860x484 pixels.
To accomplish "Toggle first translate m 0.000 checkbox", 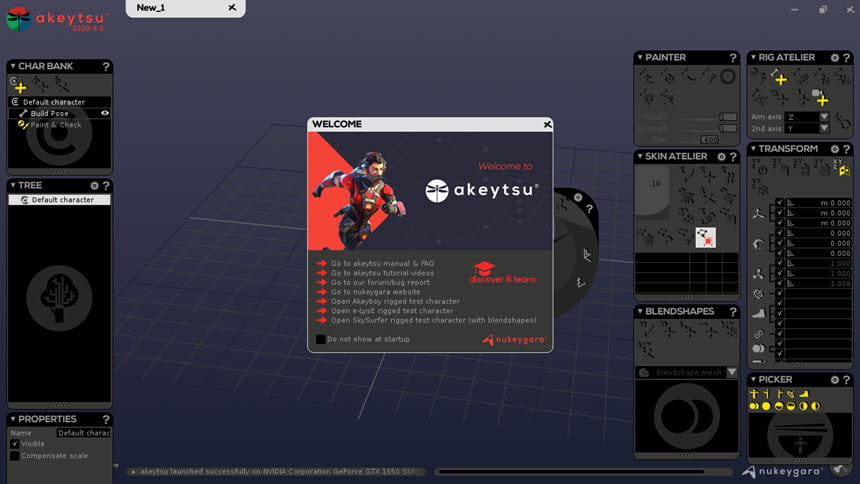I will pyautogui.click(x=779, y=202).
